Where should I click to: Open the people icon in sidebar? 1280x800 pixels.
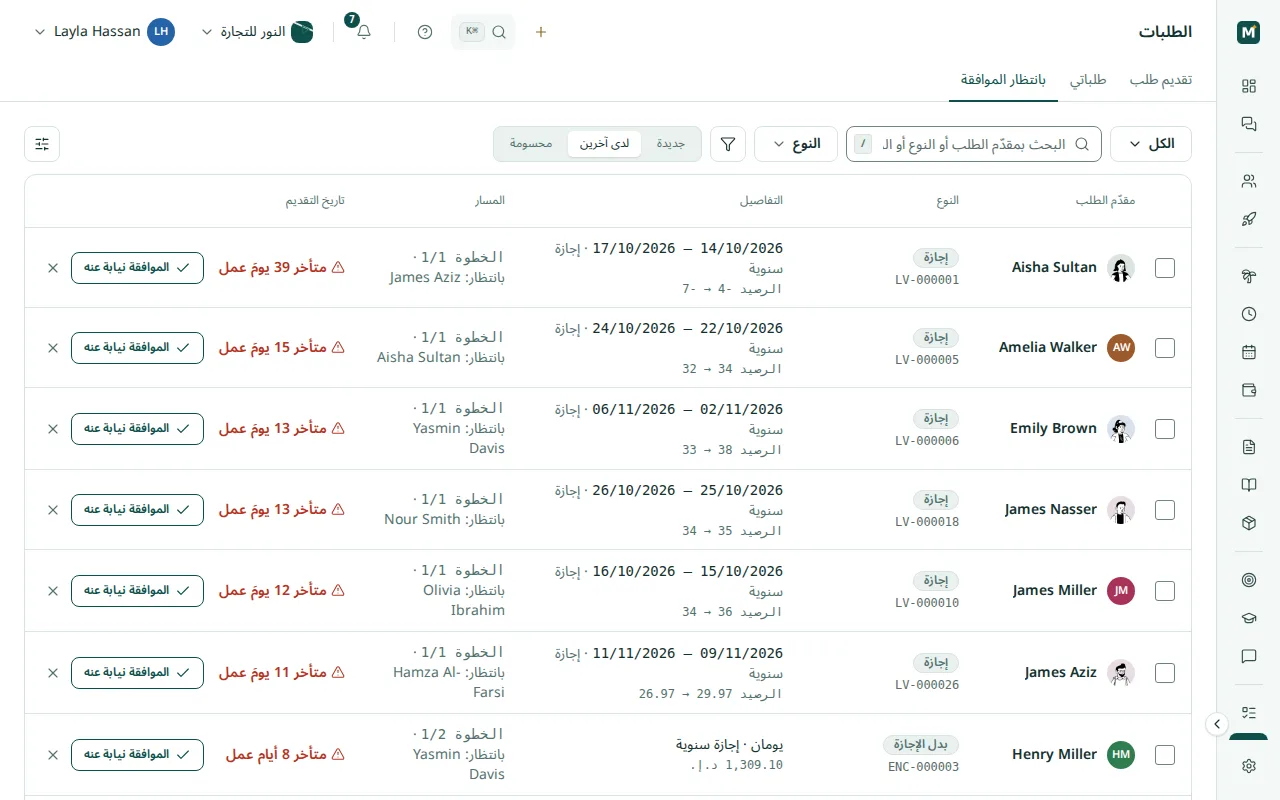click(x=1248, y=181)
